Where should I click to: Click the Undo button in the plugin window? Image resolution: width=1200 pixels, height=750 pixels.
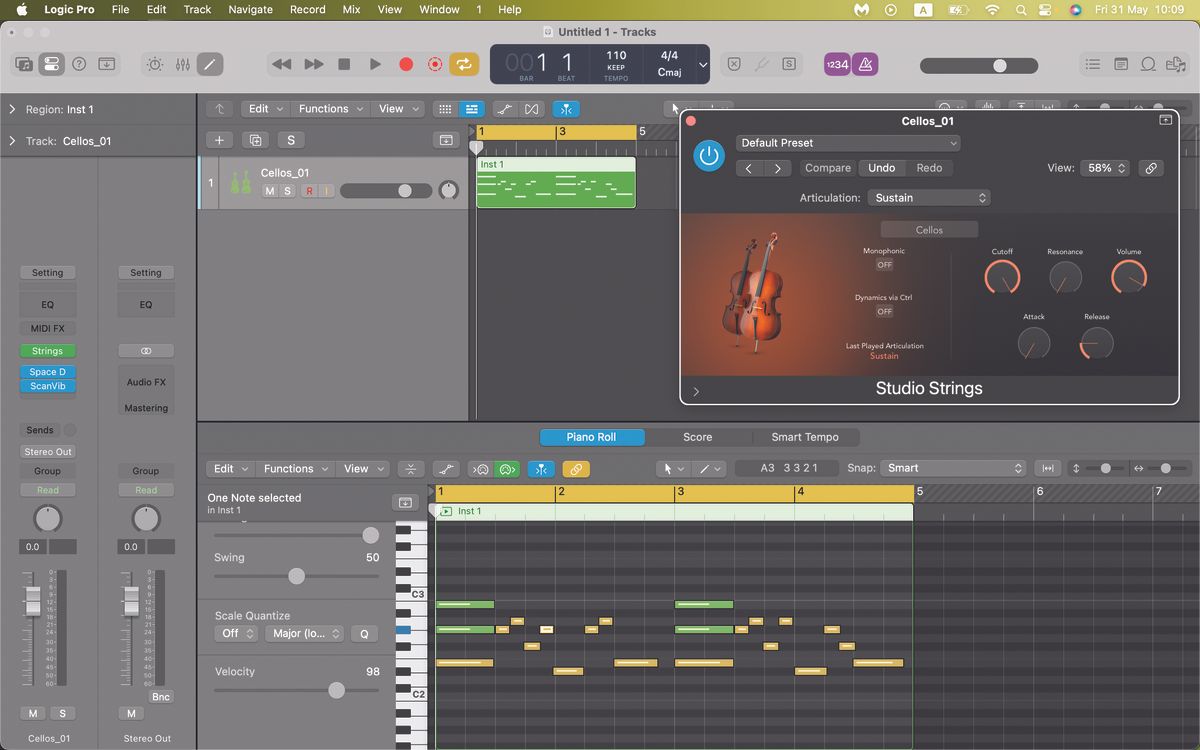[882, 167]
